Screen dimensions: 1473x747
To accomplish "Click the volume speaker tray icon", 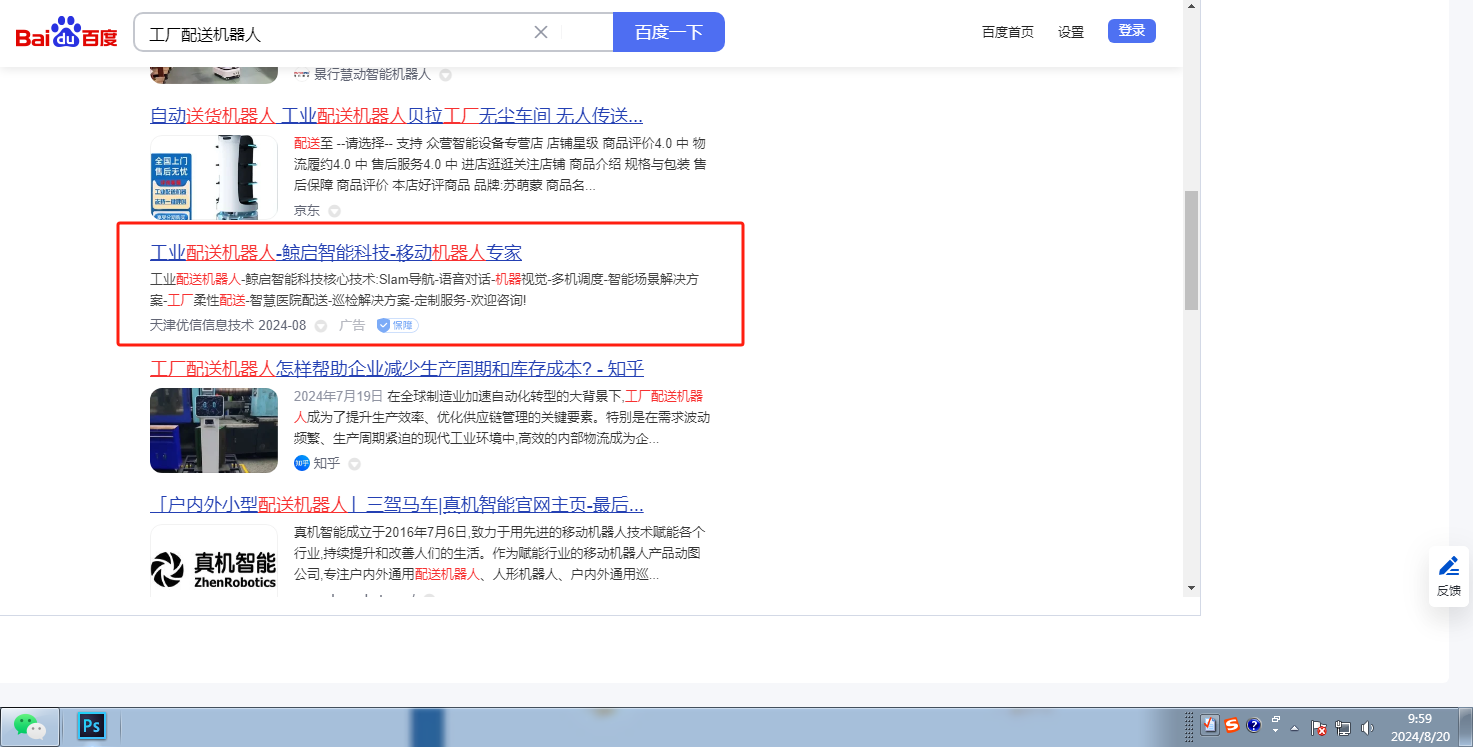I will pyautogui.click(x=1368, y=727).
